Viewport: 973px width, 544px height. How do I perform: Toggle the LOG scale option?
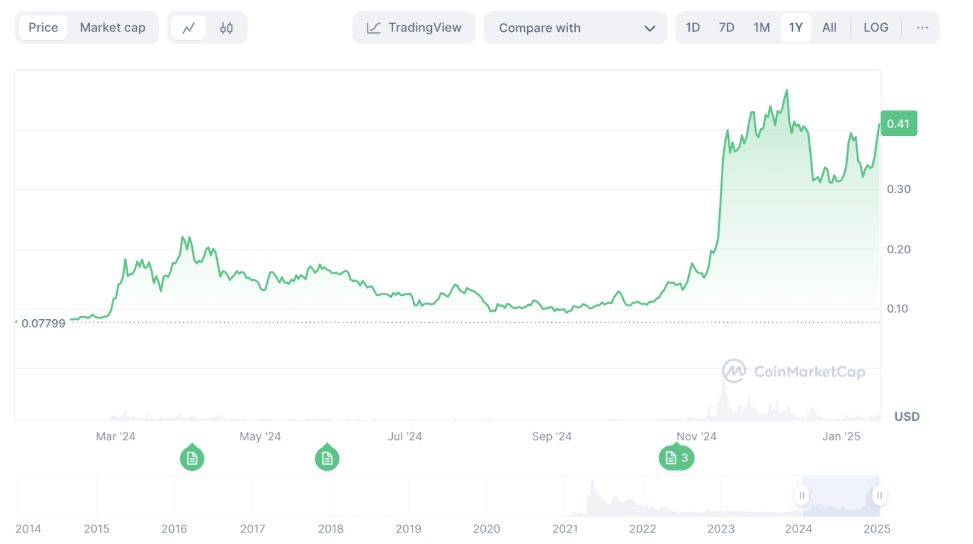pyautogui.click(x=876, y=28)
